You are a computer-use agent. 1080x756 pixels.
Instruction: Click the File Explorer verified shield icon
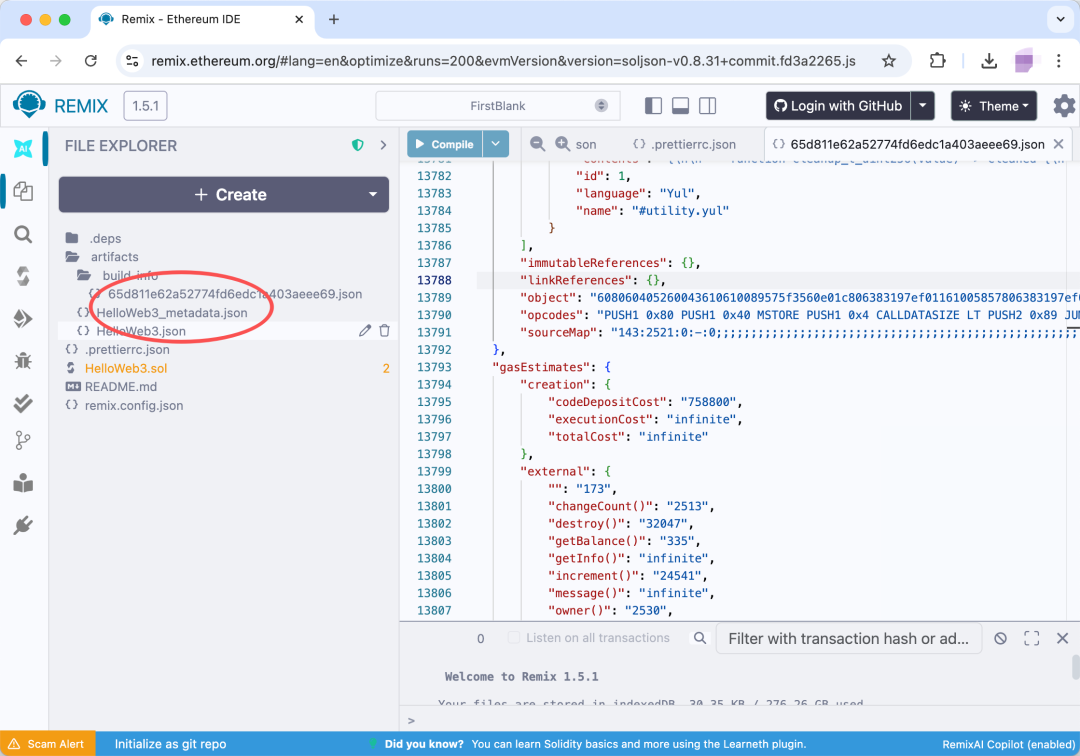tap(357, 145)
